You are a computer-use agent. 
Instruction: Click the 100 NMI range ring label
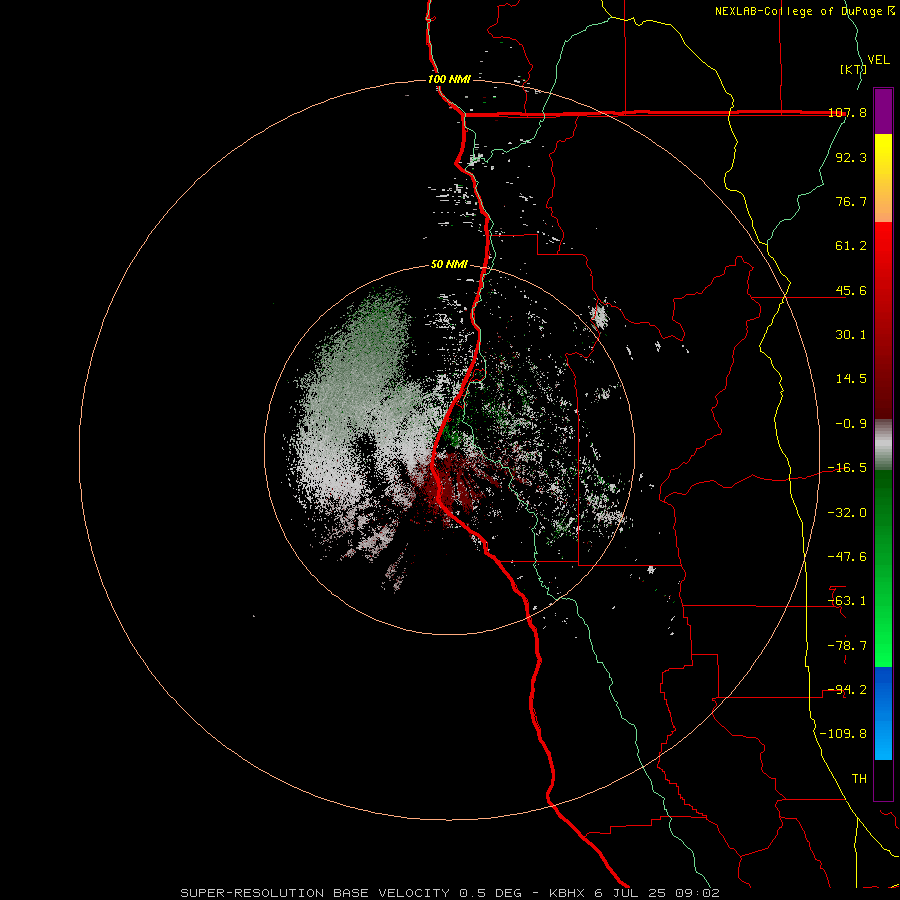point(449,79)
